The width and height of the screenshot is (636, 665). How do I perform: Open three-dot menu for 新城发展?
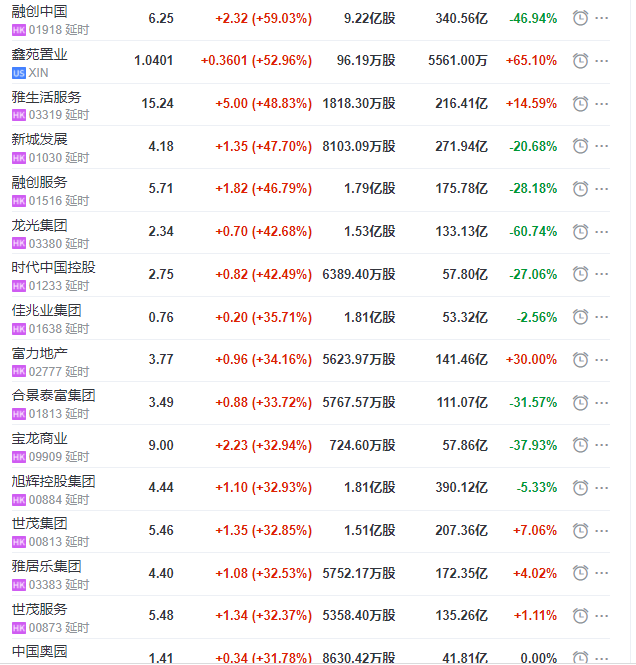(x=602, y=146)
